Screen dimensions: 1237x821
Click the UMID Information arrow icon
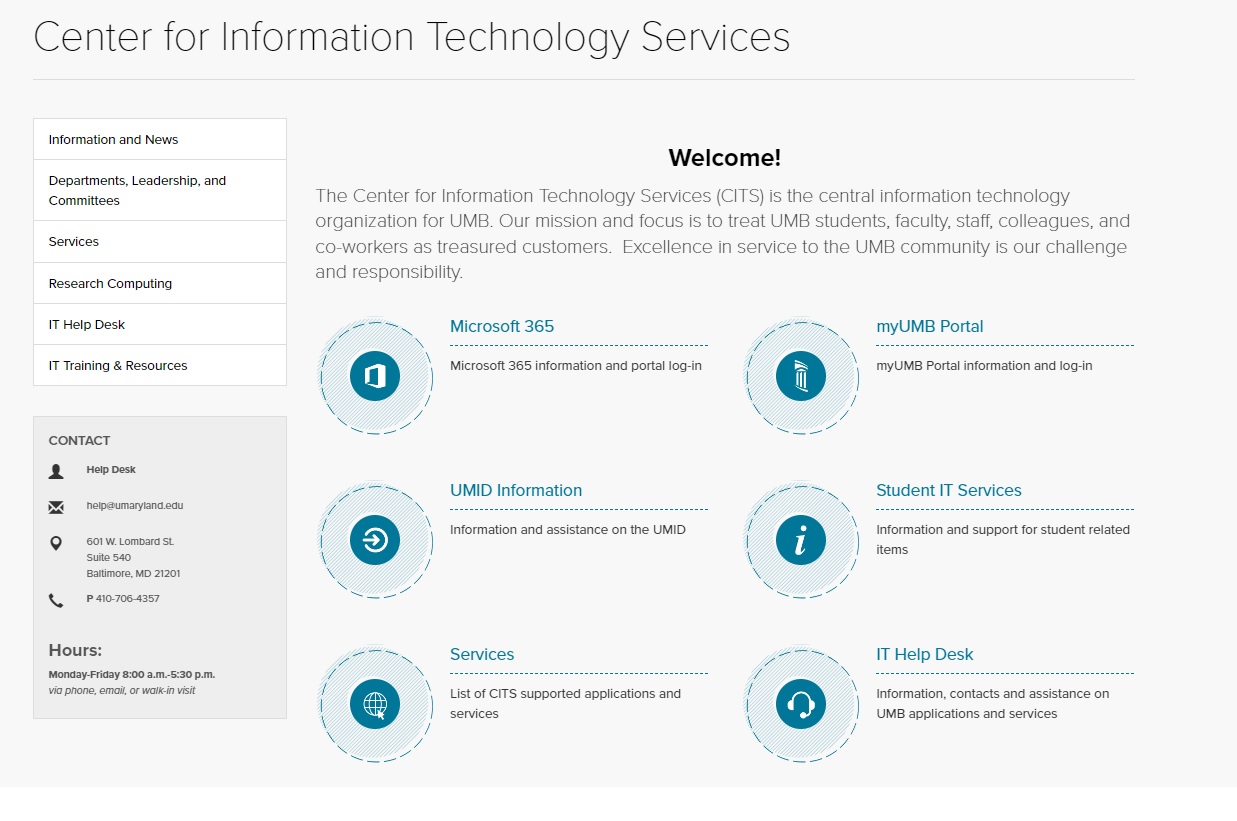click(375, 541)
